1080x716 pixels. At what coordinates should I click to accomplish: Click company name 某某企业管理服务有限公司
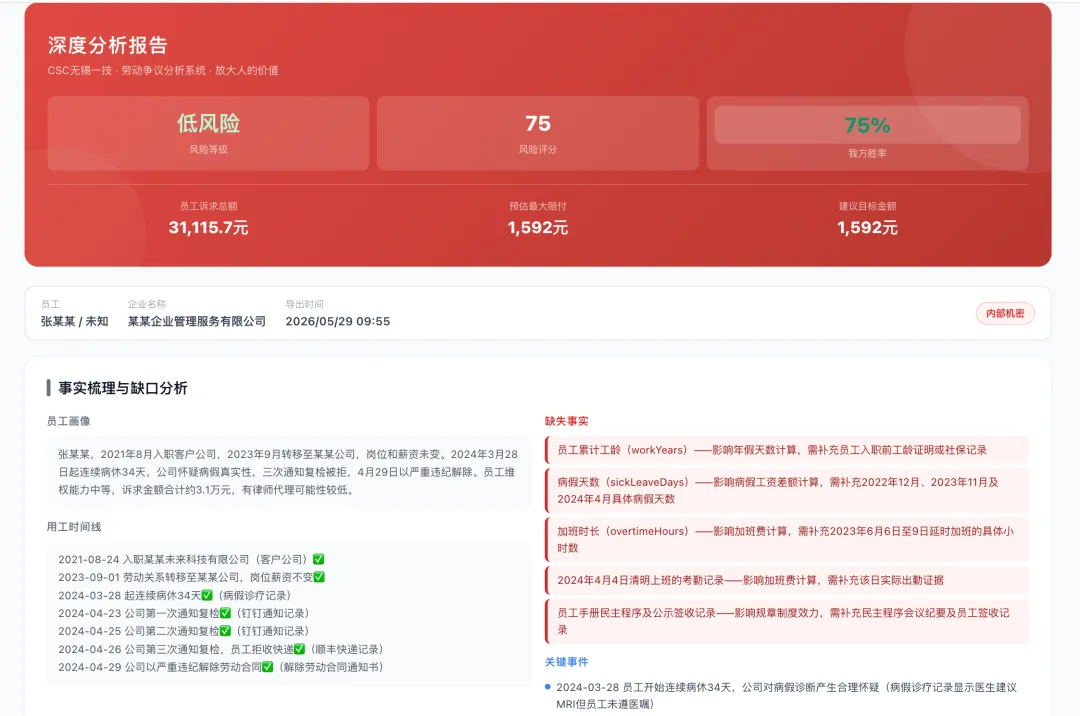(x=196, y=322)
